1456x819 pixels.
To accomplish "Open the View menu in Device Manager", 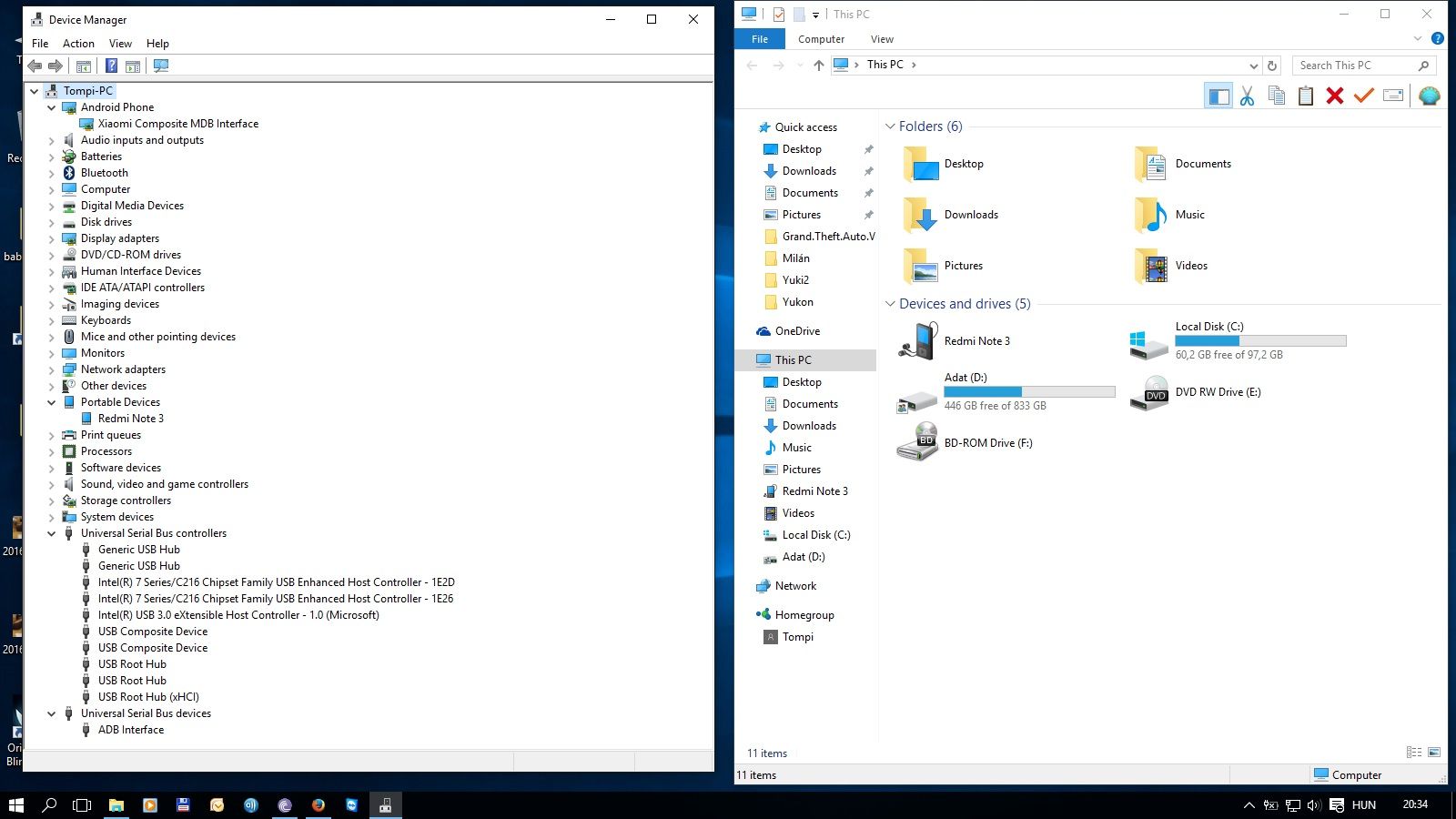I will point(120,43).
